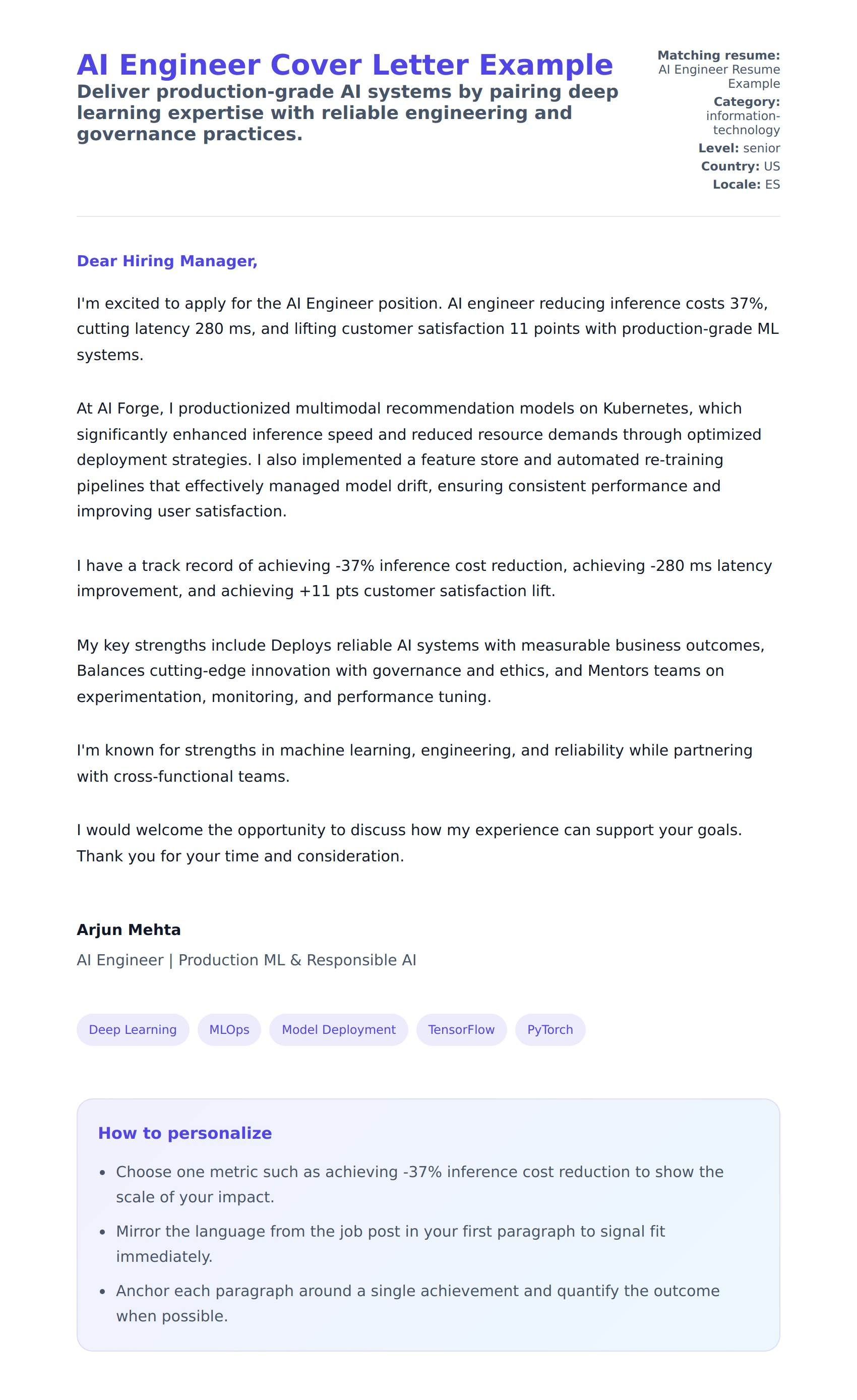Screen dimensions: 857x1400
Task: Click the "My key strengths" paragraph
Action: click(420, 670)
